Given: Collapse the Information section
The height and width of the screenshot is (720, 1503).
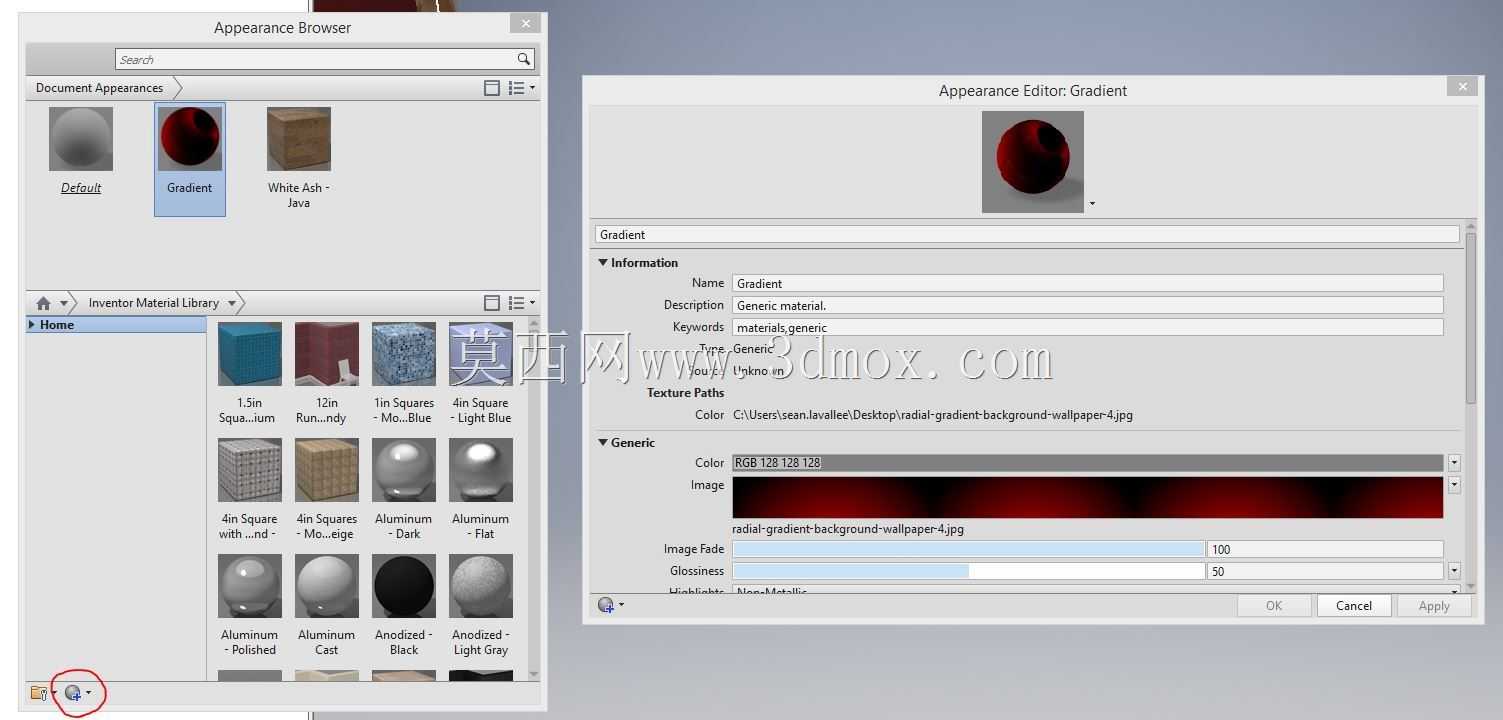Looking at the screenshot, I should (x=603, y=263).
